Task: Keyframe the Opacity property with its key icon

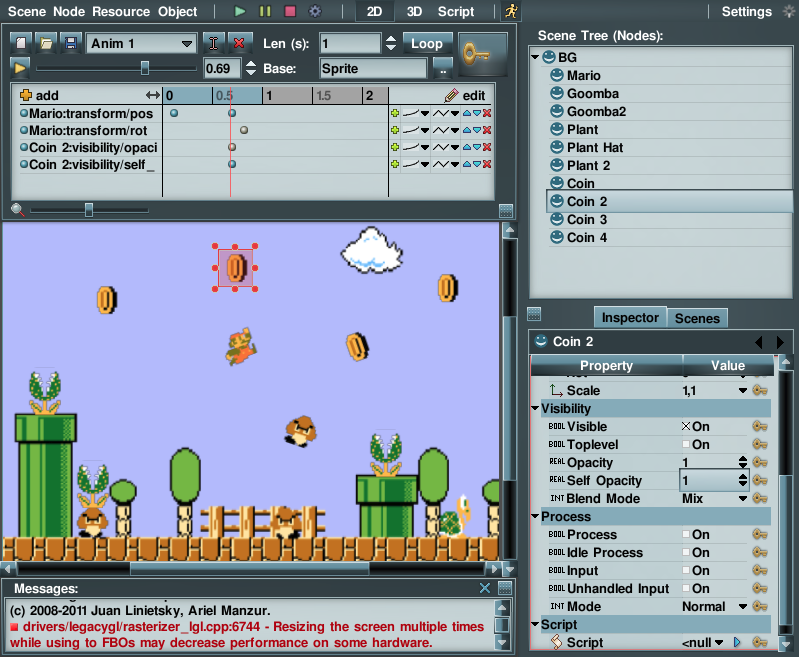Action: [760, 462]
